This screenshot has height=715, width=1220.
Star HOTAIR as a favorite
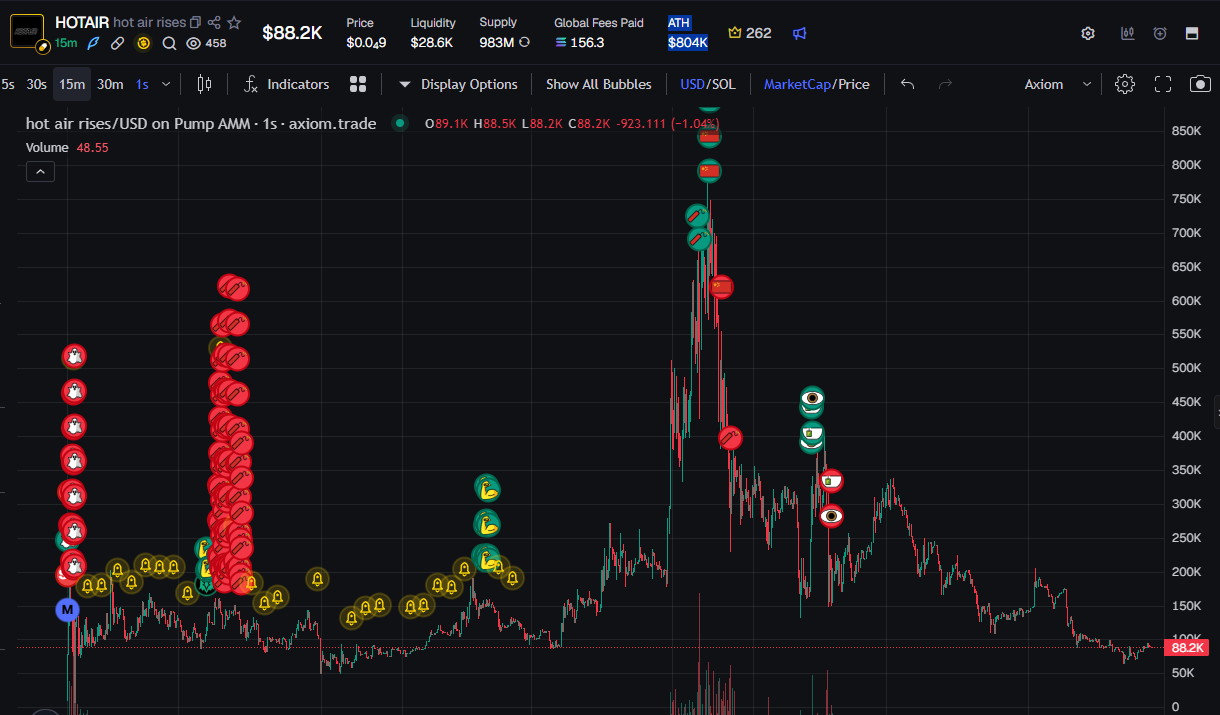tap(234, 22)
